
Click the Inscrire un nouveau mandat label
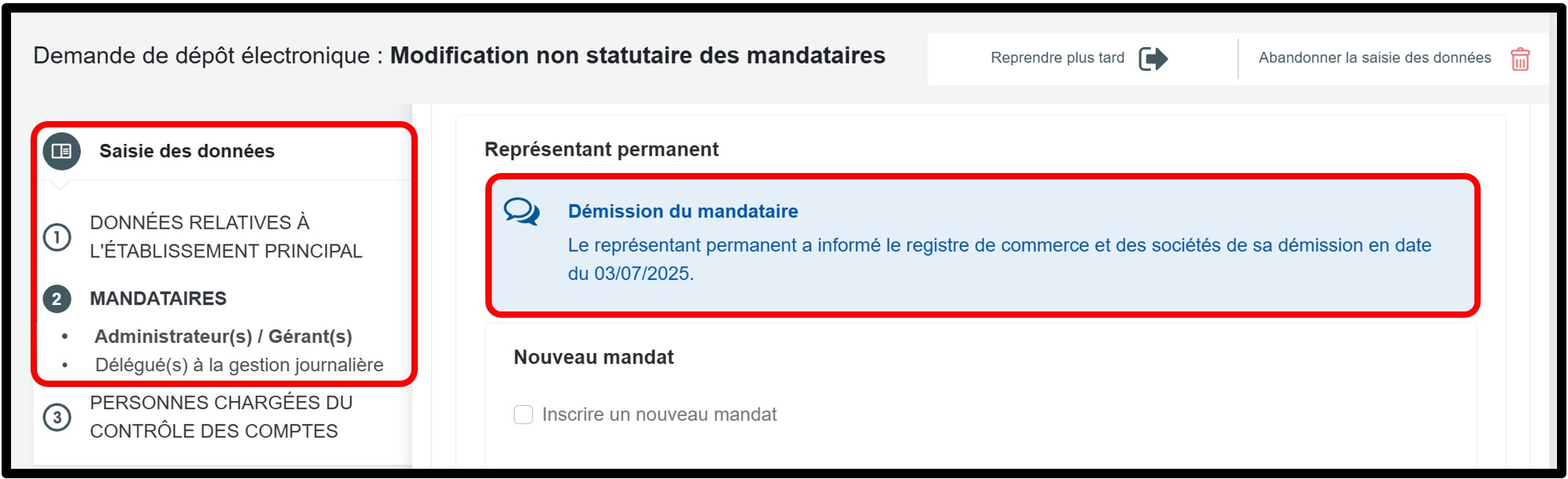coord(659,415)
